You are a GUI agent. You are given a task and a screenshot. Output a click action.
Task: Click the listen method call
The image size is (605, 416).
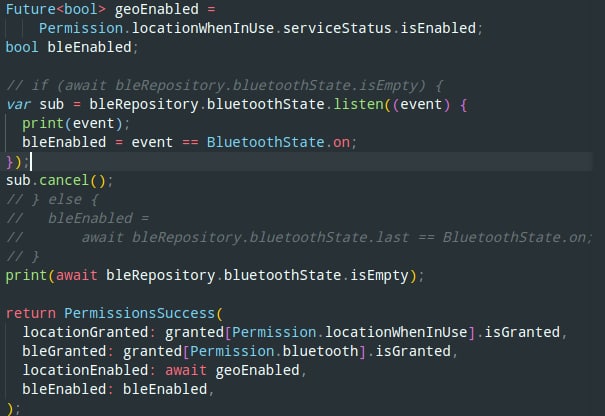point(358,104)
